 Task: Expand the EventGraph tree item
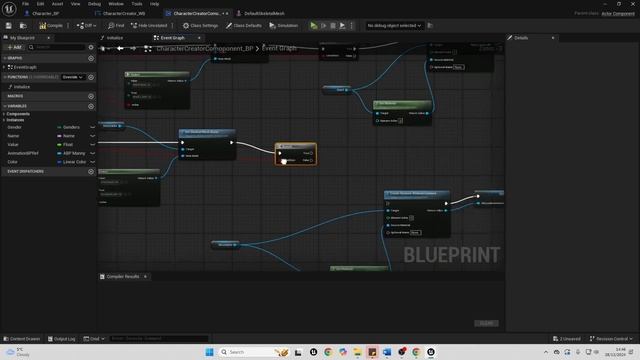click(4, 67)
